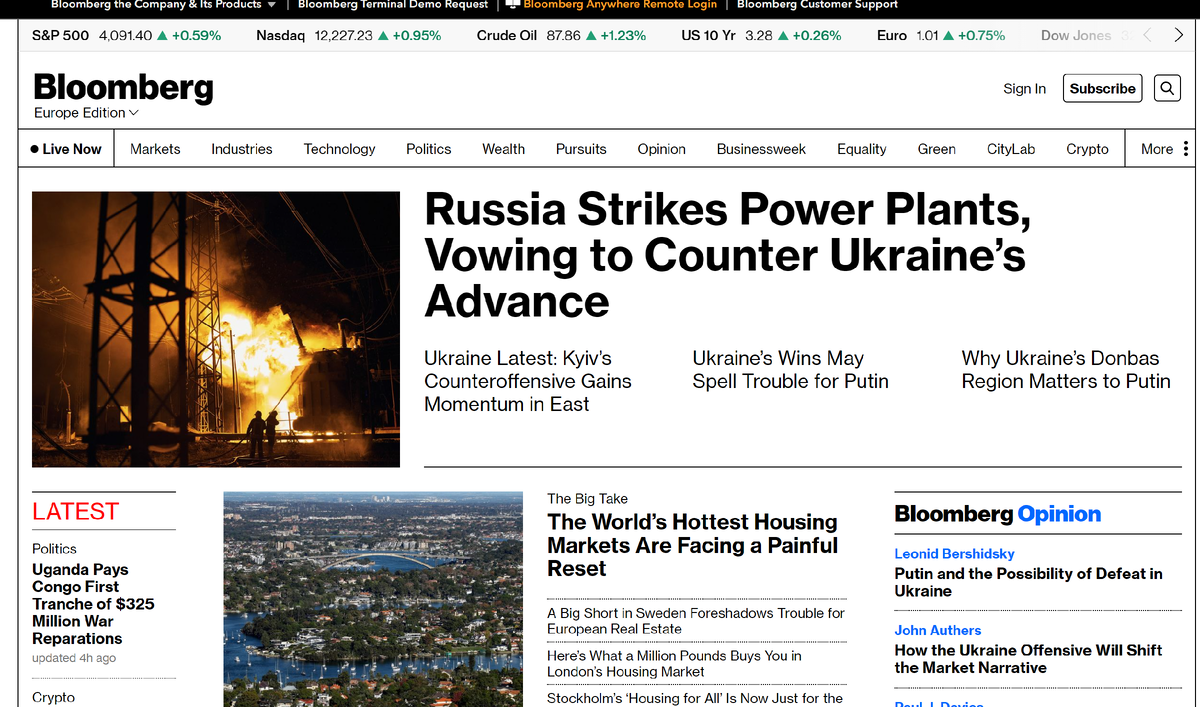Image resolution: width=1200 pixels, height=707 pixels.
Task: Open the Technology section
Action: click(x=340, y=149)
